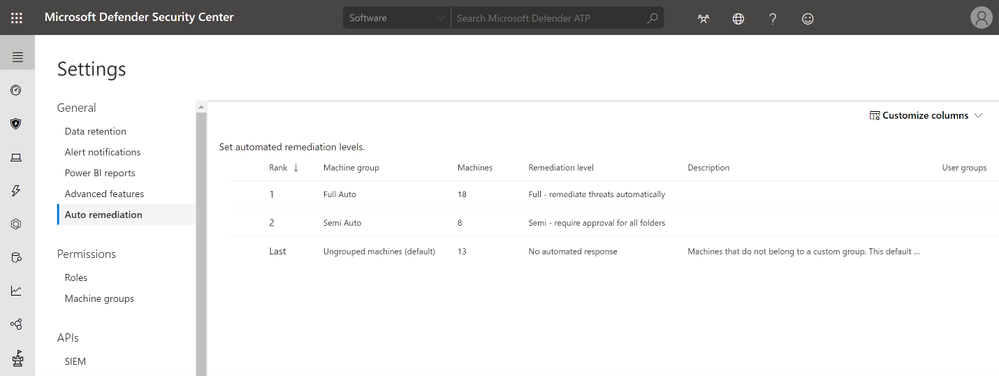
Task: Click the user account avatar
Action: pos(981,18)
